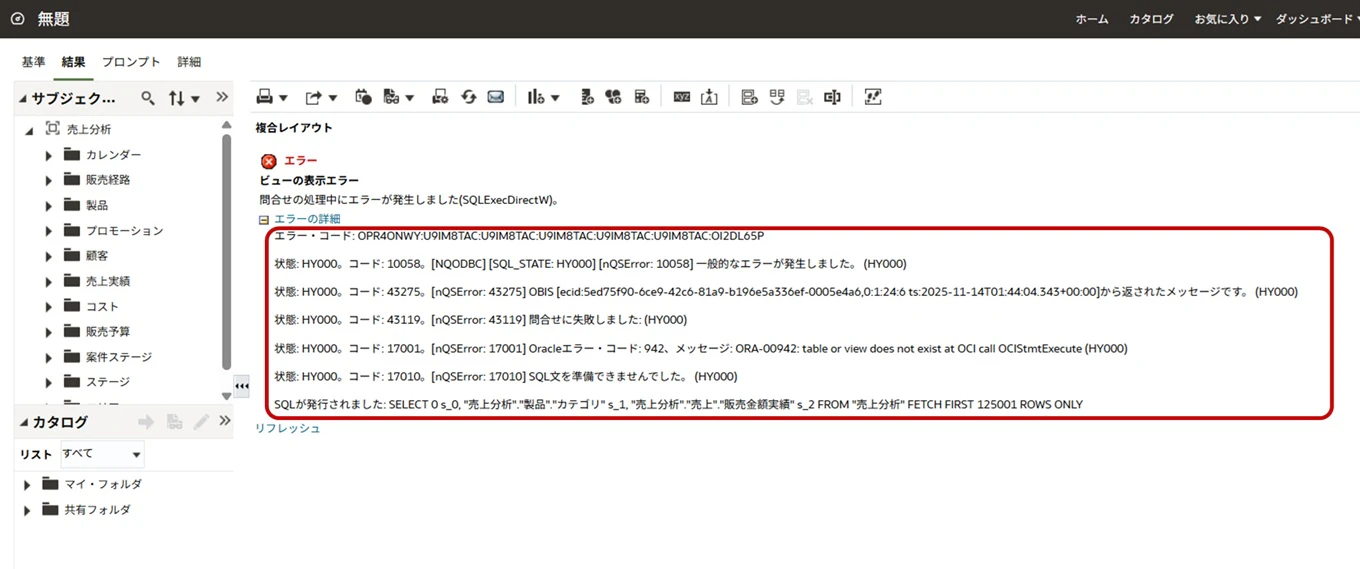Collapse the 売上分析 subject area node
This screenshot has width=1360, height=569.
(x=29, y=130)
